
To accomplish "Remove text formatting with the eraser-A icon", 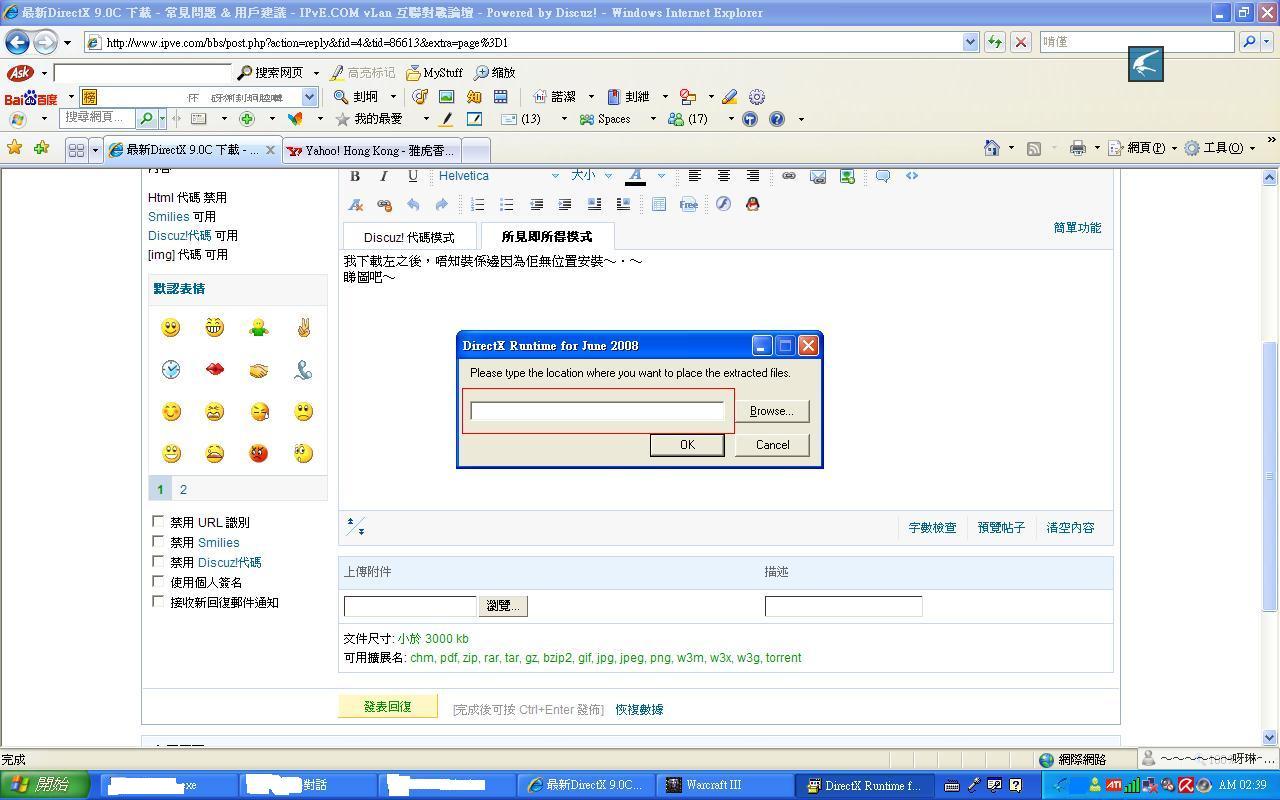I will 355,204.
